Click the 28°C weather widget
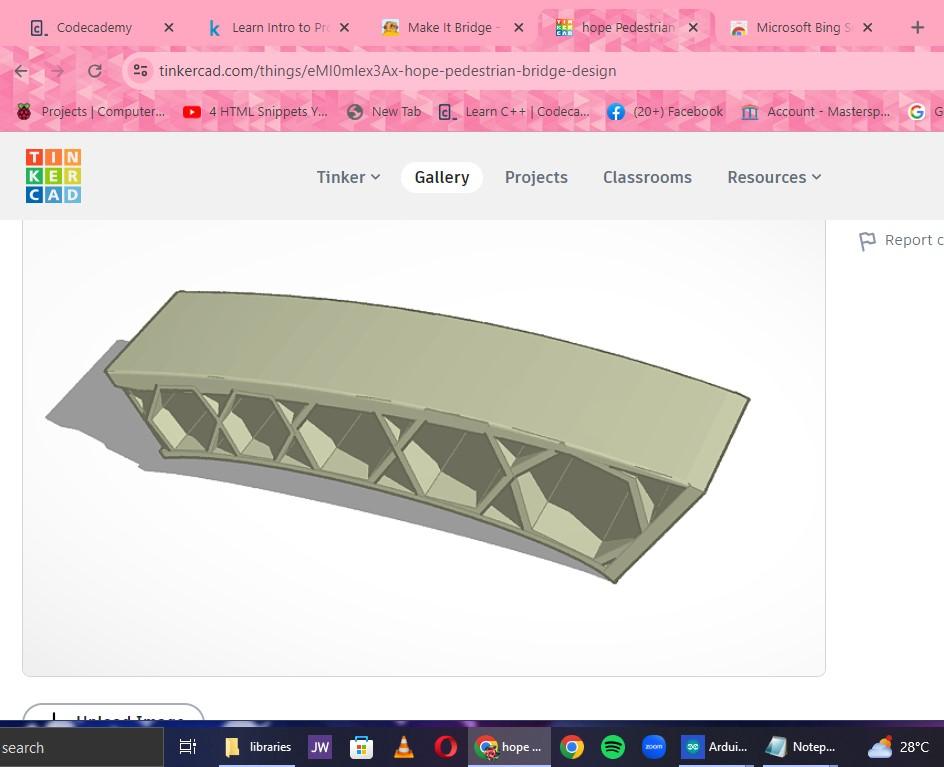The image size is (944, 767). 900,747
